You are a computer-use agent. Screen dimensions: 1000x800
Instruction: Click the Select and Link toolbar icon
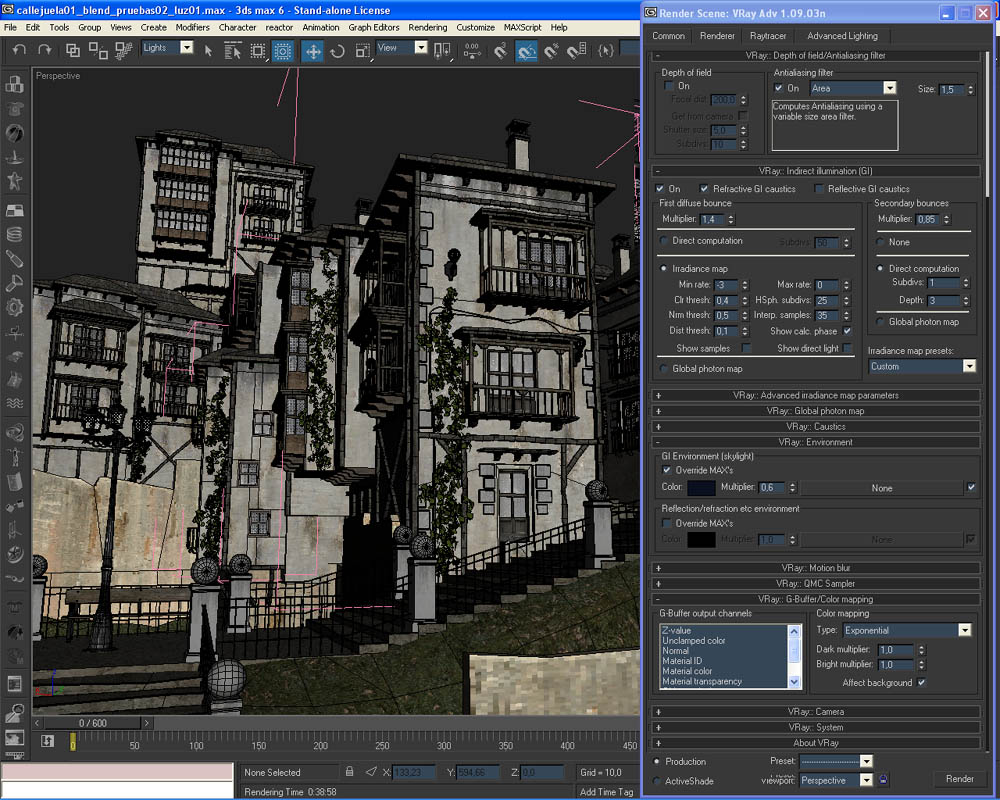pos(73,50)
